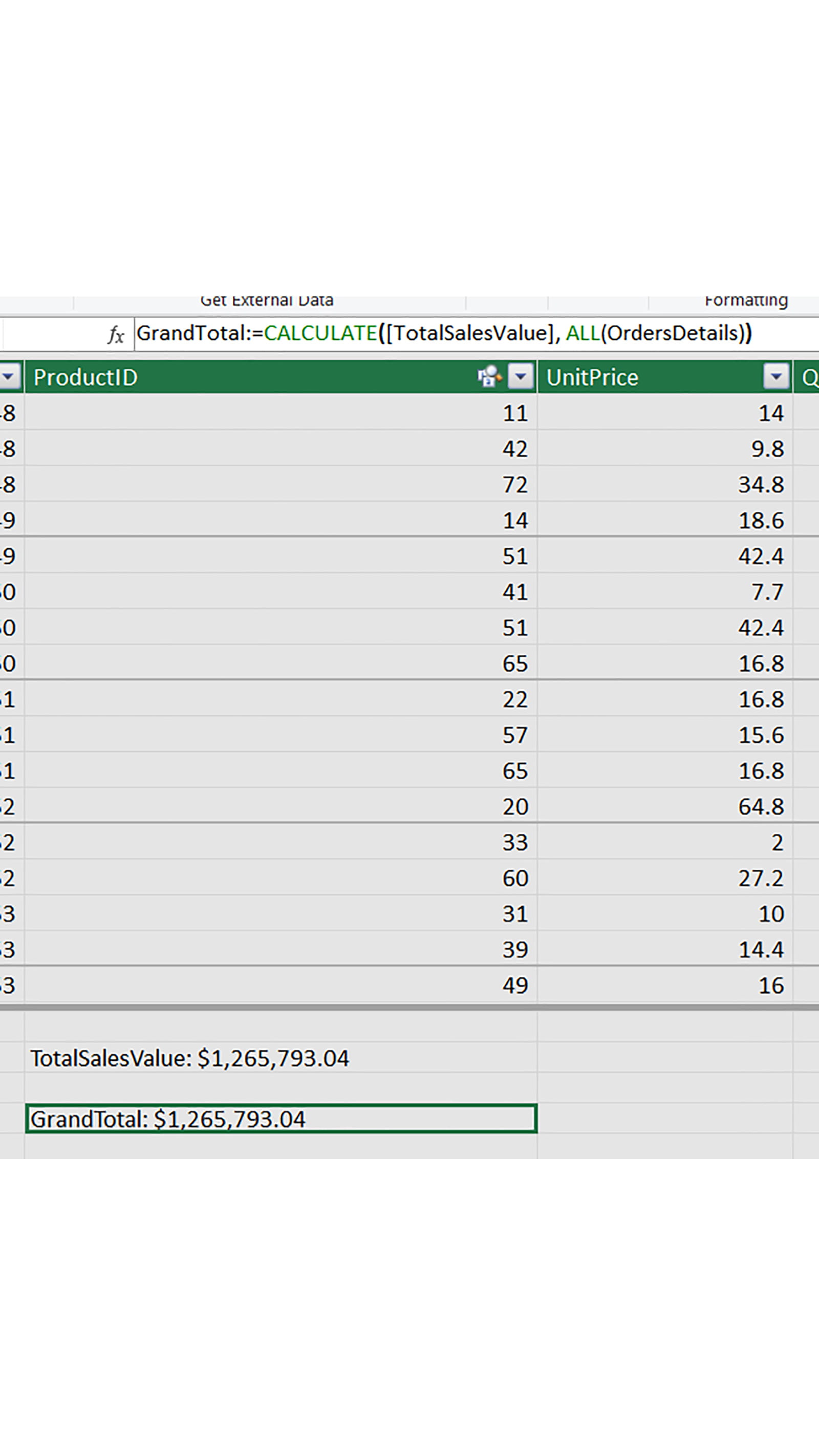Open the UnitPrice column filter dropdown
Viewport: 819px width, 1456px height.
(776, 376)
